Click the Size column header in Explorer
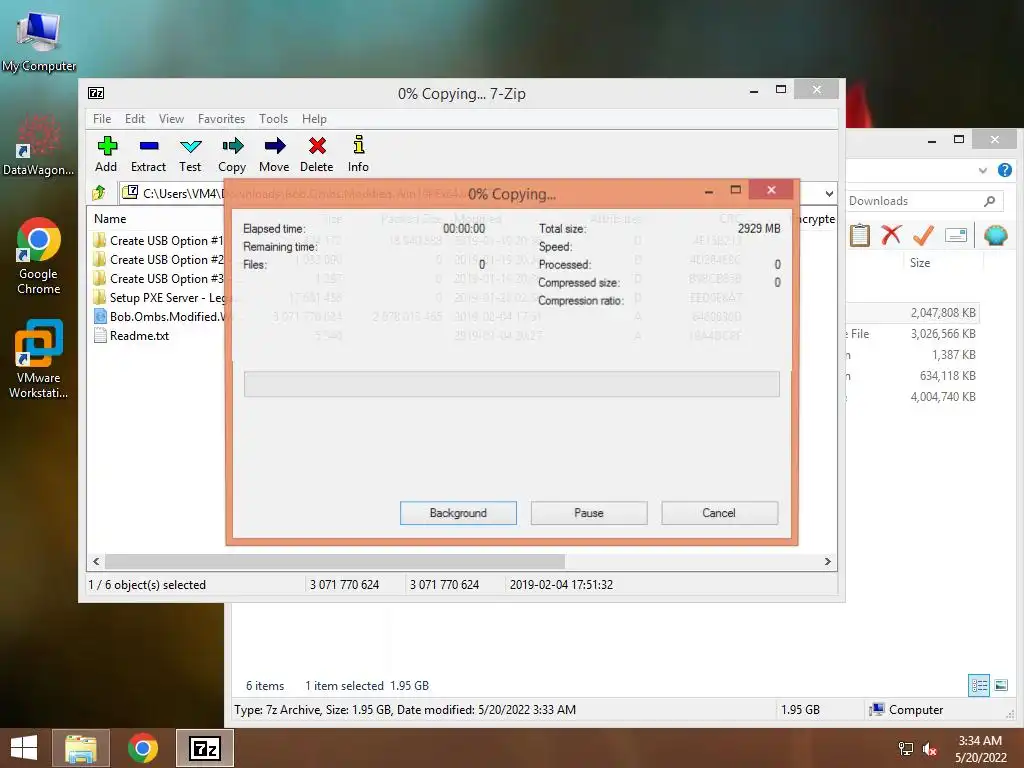This screenshot has height=768, width=1024. point(920,263)
